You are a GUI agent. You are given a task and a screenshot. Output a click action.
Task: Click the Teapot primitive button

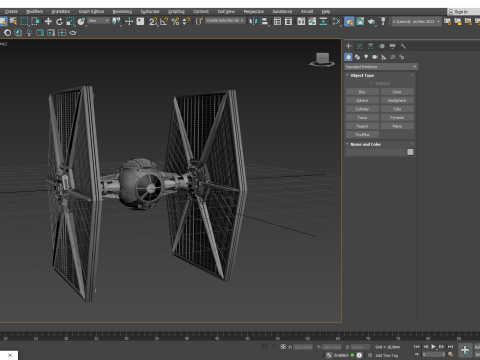(x=362, y=126)
